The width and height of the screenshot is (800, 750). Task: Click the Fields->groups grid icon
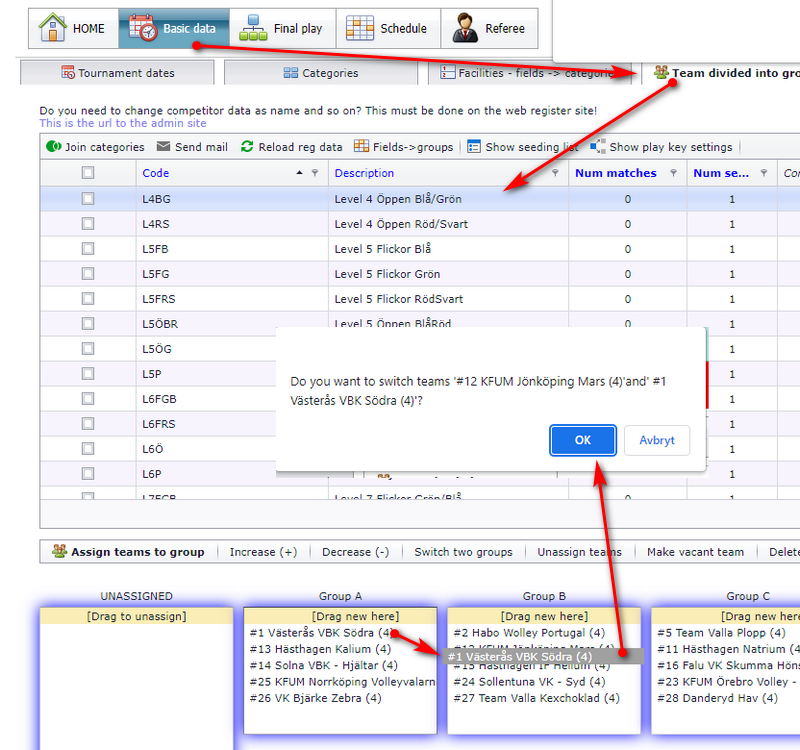(361, 146)
